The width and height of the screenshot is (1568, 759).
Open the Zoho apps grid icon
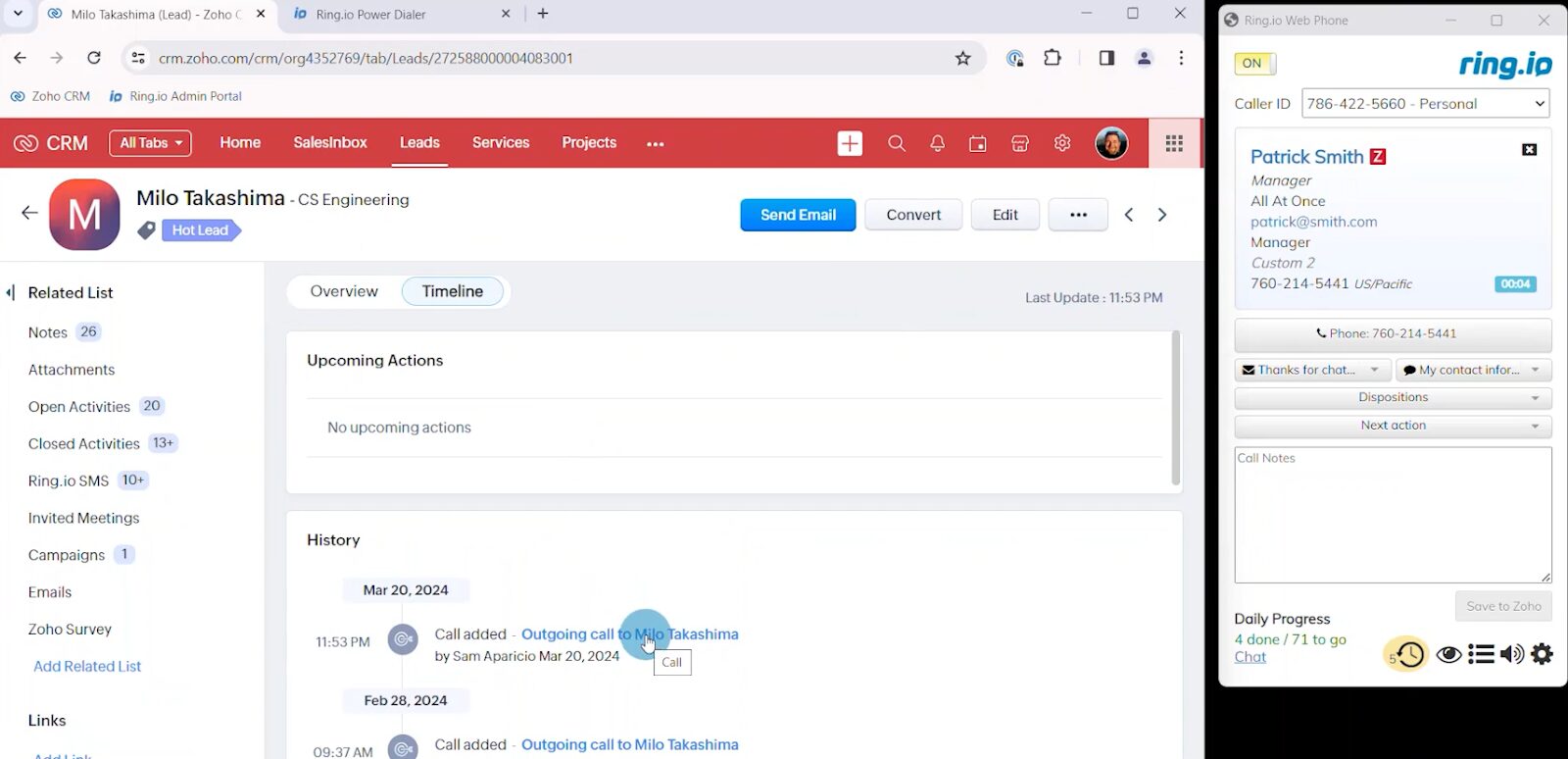[1174, 143]
